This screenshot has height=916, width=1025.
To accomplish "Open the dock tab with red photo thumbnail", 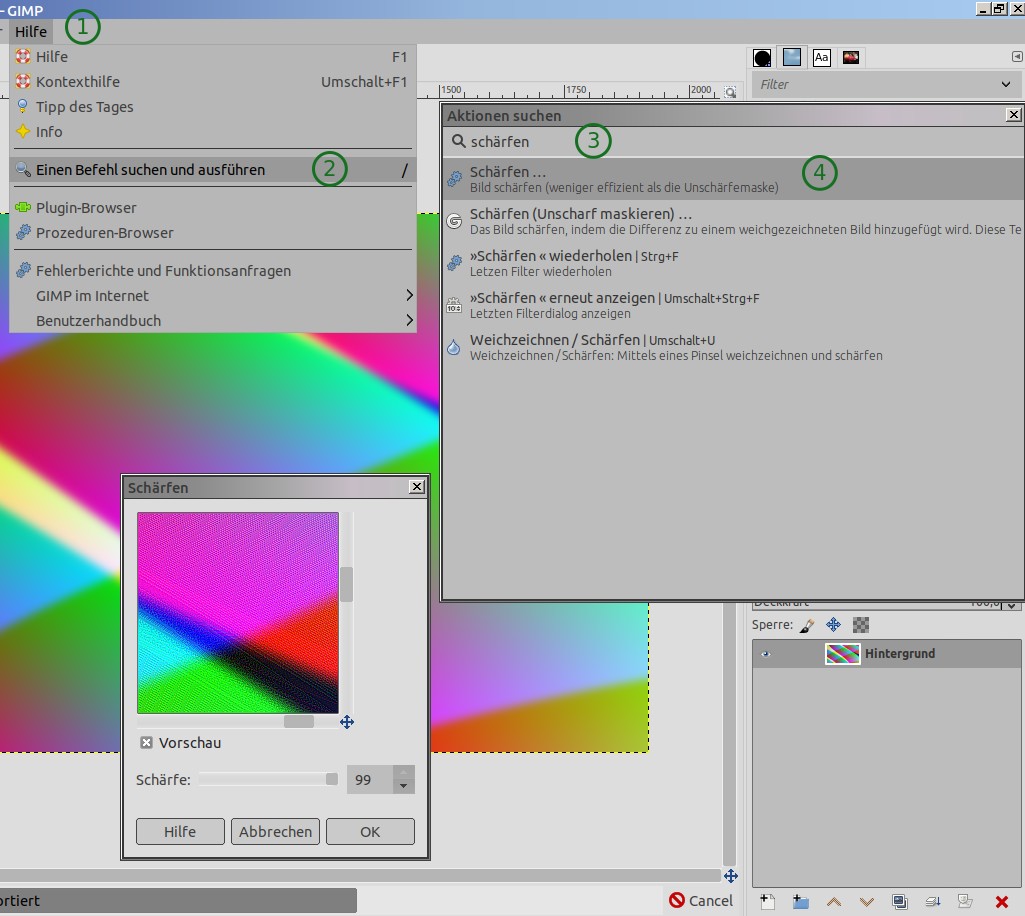I will 851,58.
